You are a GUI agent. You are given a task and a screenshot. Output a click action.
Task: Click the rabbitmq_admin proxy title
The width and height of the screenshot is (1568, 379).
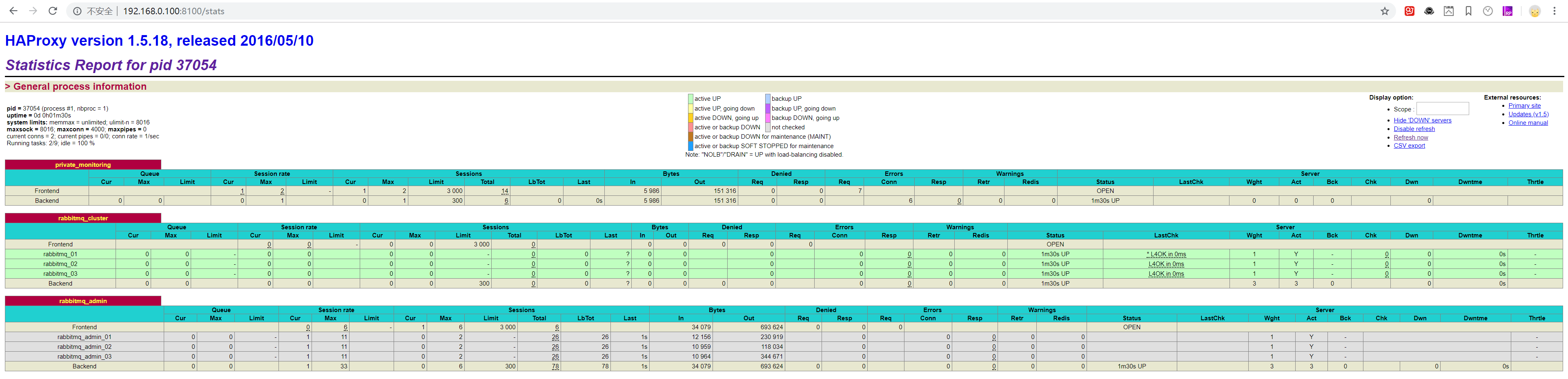[x=83, y=301]
